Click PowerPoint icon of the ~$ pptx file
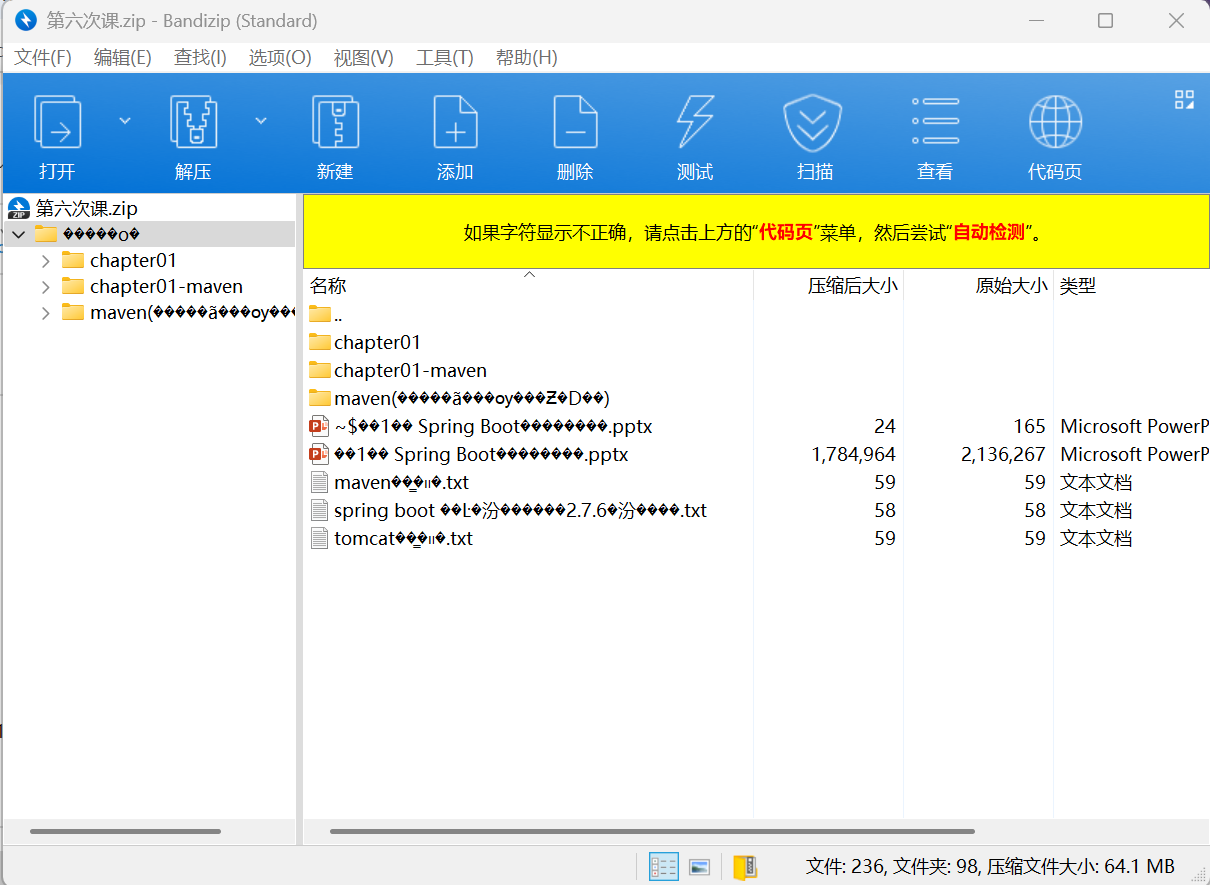The image size is (1210, 885). (319, 426)
